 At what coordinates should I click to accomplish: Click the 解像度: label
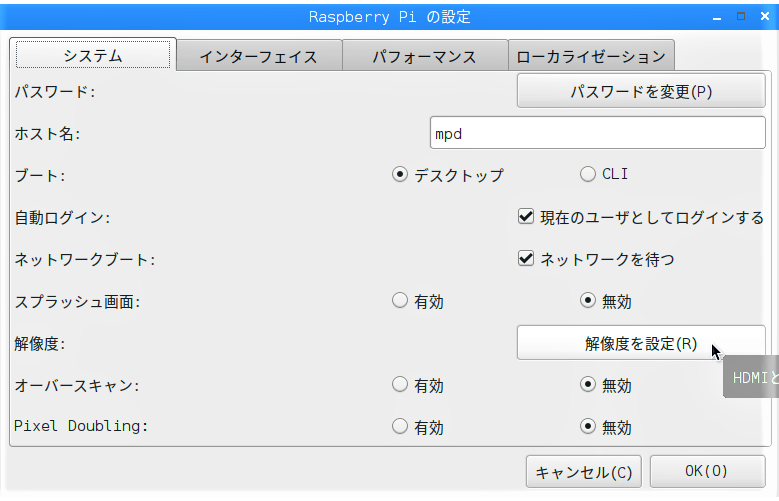[40, 343]
